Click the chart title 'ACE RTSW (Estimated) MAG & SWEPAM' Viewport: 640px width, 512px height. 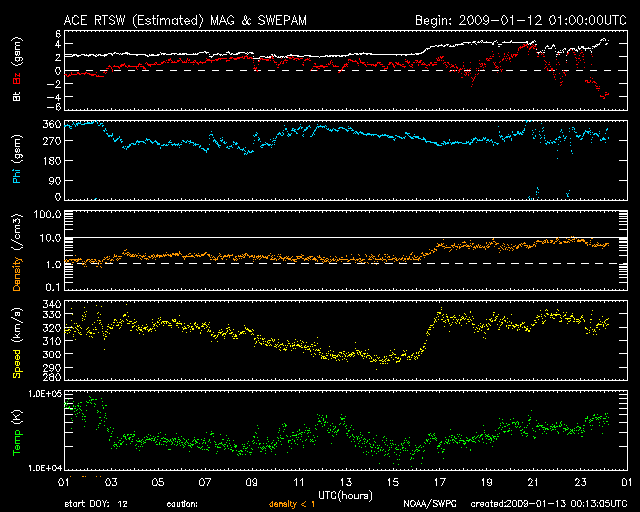[185, 20]
